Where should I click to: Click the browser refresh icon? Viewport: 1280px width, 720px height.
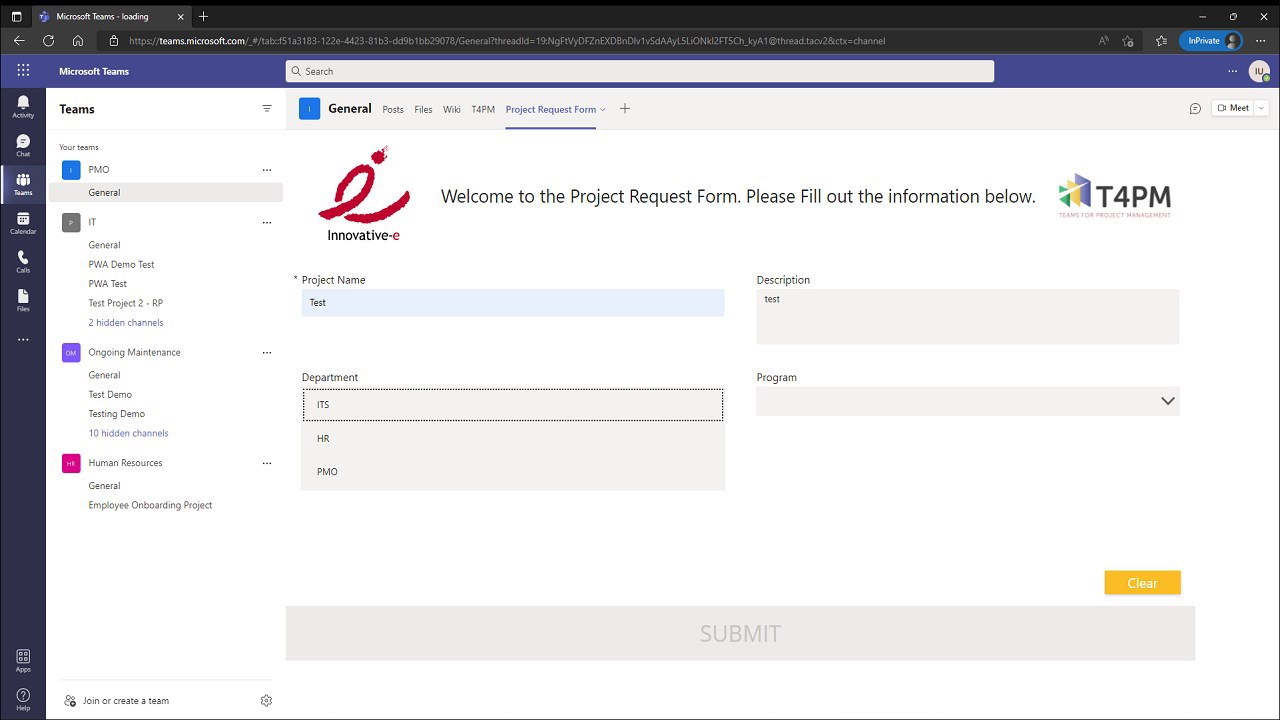48,41
